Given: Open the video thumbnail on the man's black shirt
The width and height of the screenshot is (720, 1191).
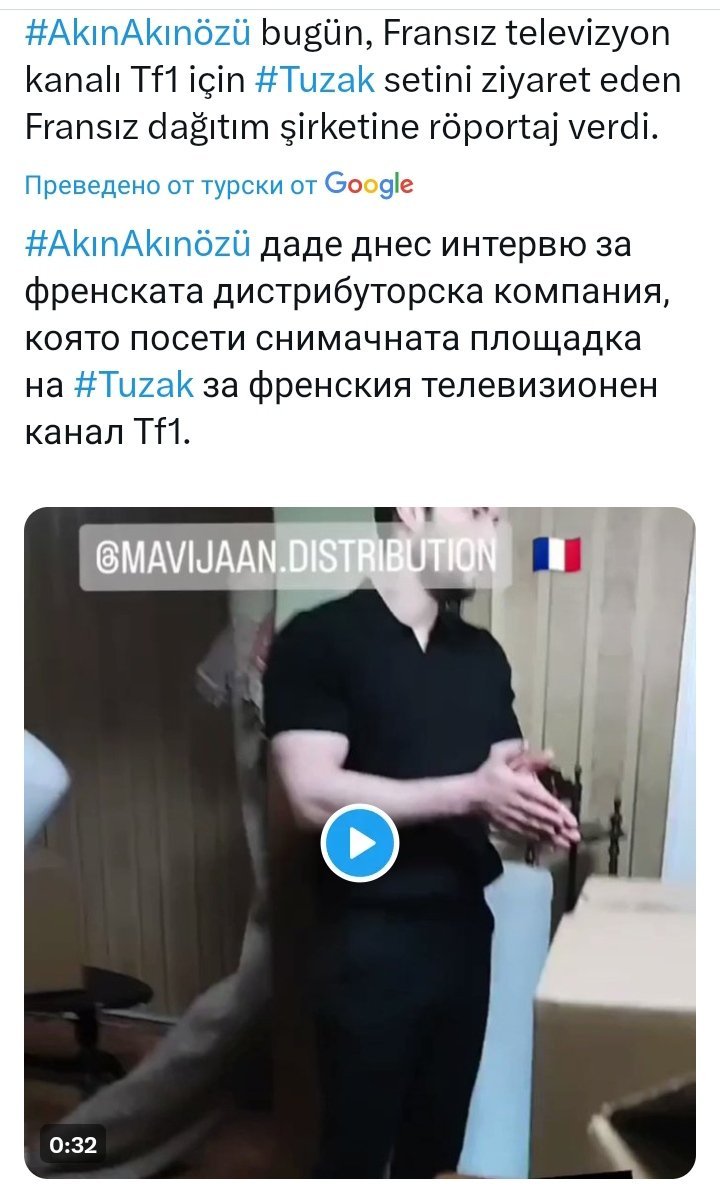Looking at the screenshot, I should coord(391,691).
